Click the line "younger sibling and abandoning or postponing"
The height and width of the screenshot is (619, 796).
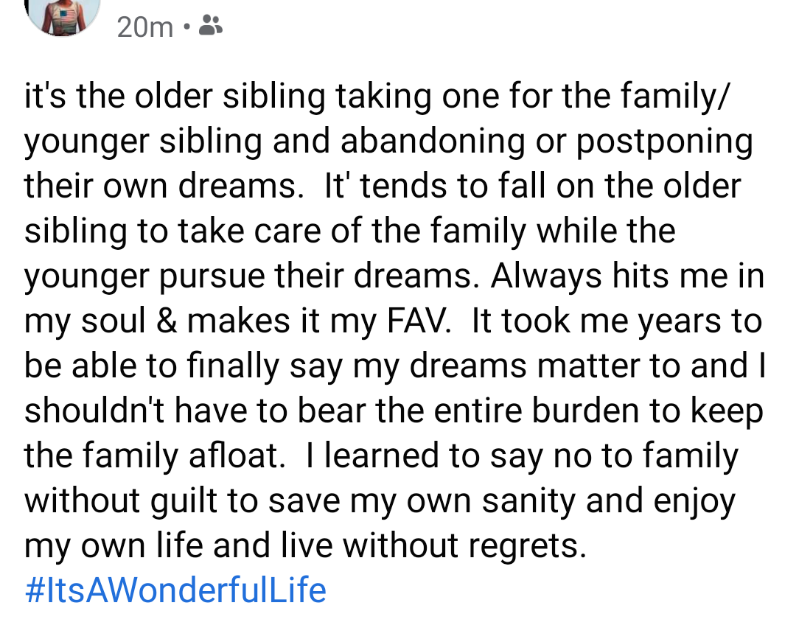pyautogui.click(x=388, y=142)
